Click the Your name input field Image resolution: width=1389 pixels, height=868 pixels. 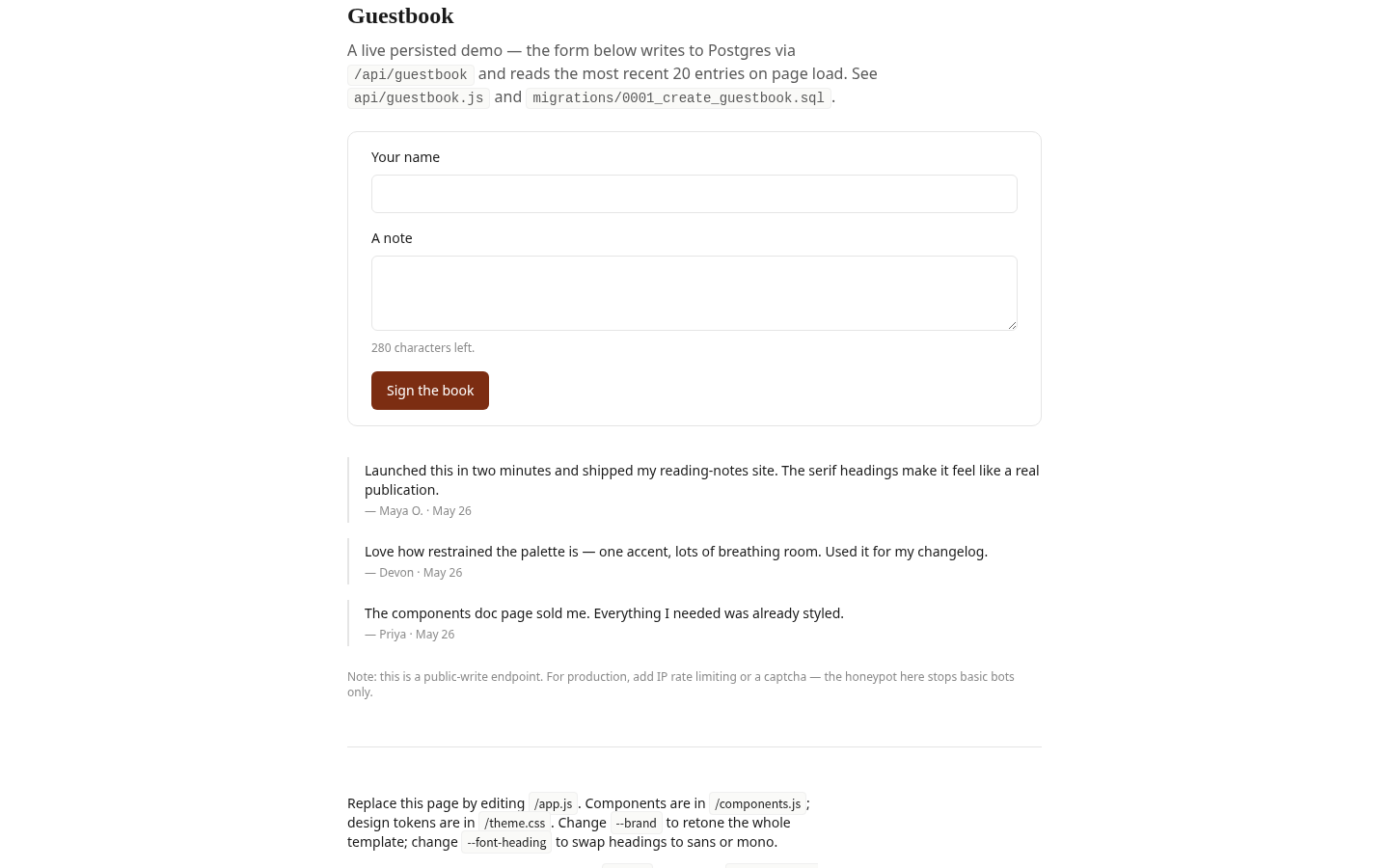pyautogui.click(x=694, y=194)
